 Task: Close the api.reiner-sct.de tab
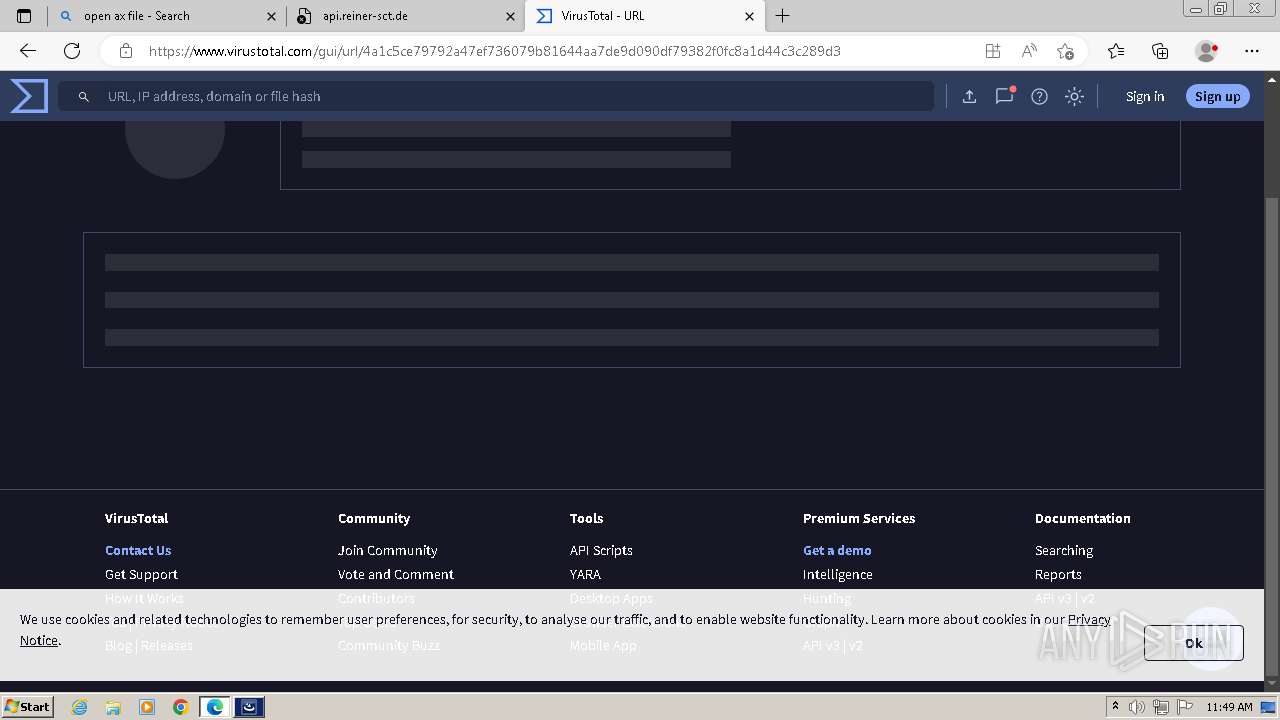[510, 16]
